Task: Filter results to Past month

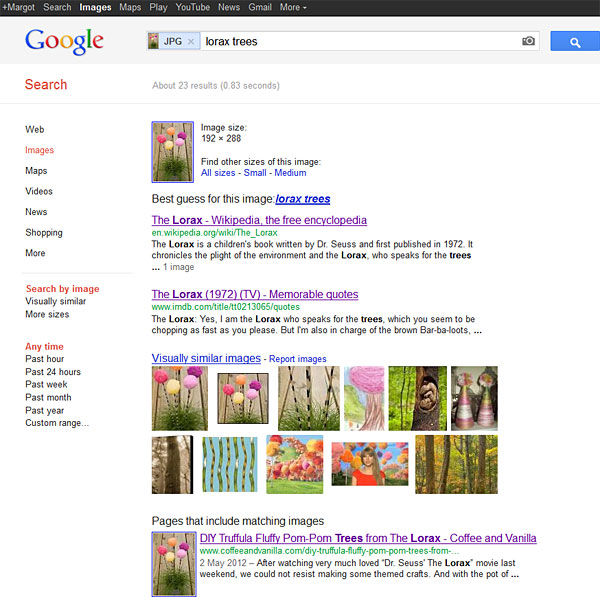Action: 48,398
